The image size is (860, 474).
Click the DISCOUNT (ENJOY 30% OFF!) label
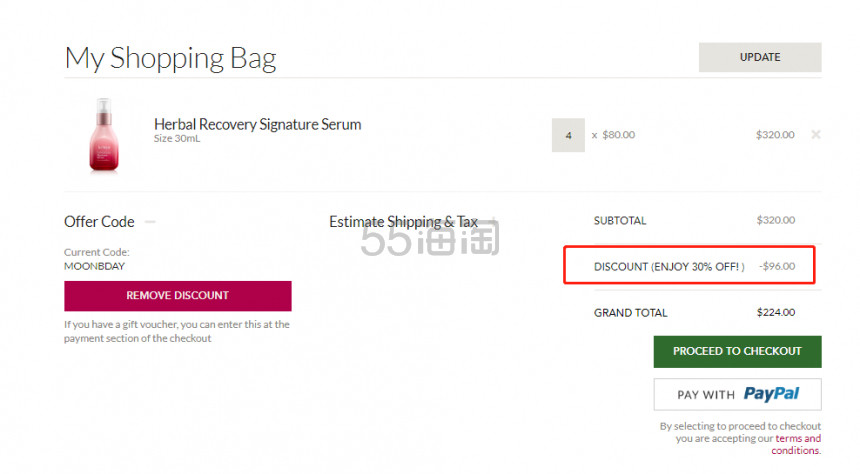669,267
